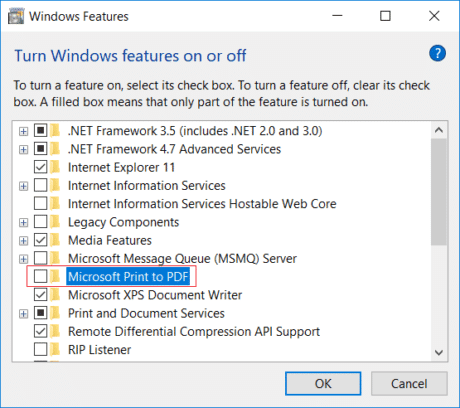Maximize the Windows Features window
Image resolution: width=460 pixels, height=408 pixels.
coord(385,16)
